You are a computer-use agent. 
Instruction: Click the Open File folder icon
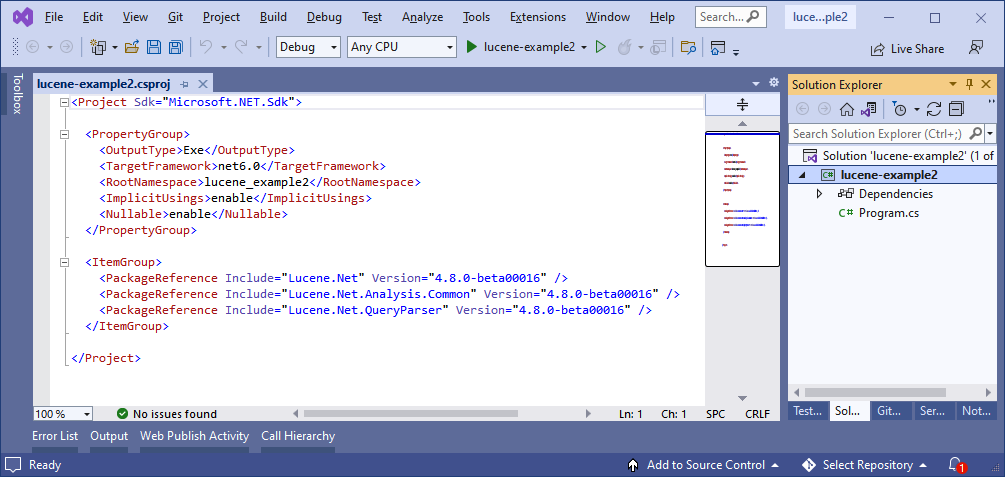(x=133, y=47)
